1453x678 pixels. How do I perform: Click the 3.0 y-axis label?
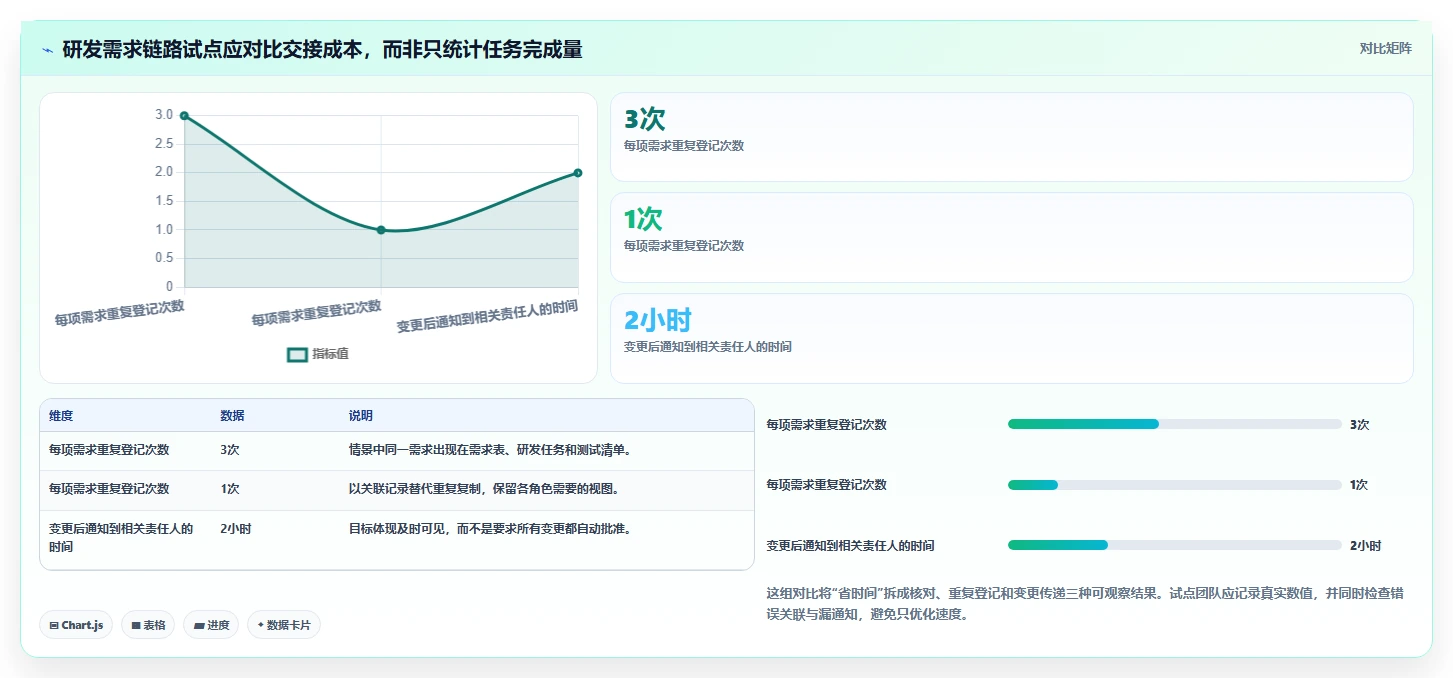coord(164,115)
